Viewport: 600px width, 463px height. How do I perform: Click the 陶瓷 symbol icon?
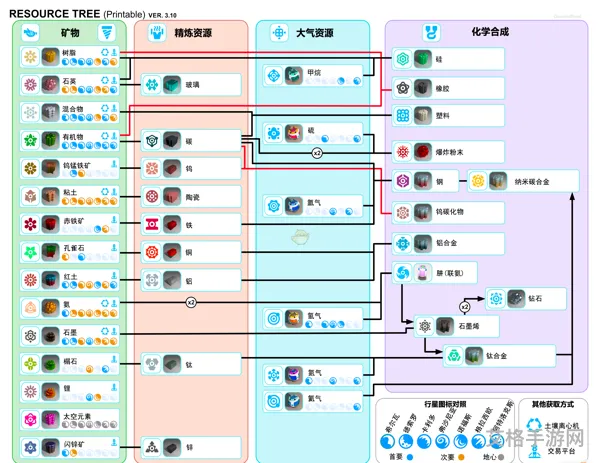[x=152, y=197]
